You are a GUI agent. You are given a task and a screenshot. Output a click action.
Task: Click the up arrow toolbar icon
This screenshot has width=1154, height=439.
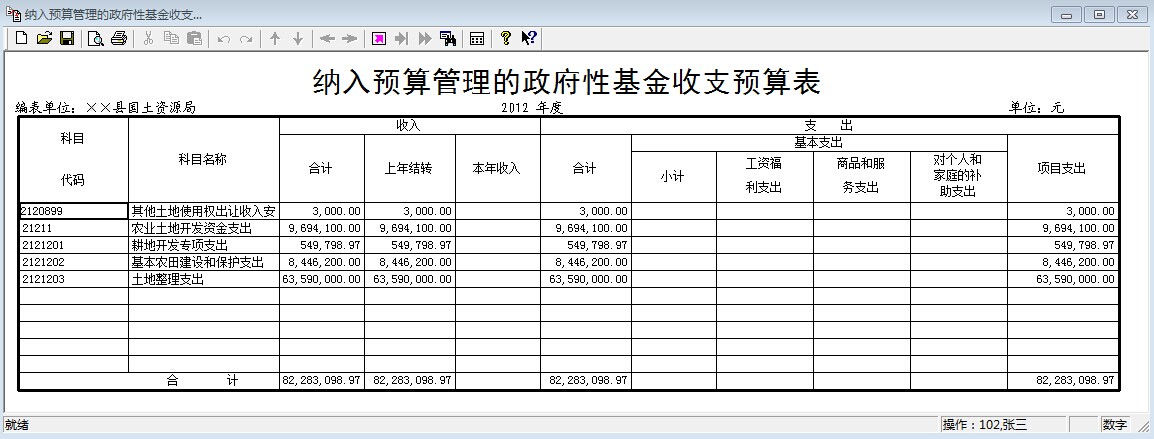click(275, 38)
